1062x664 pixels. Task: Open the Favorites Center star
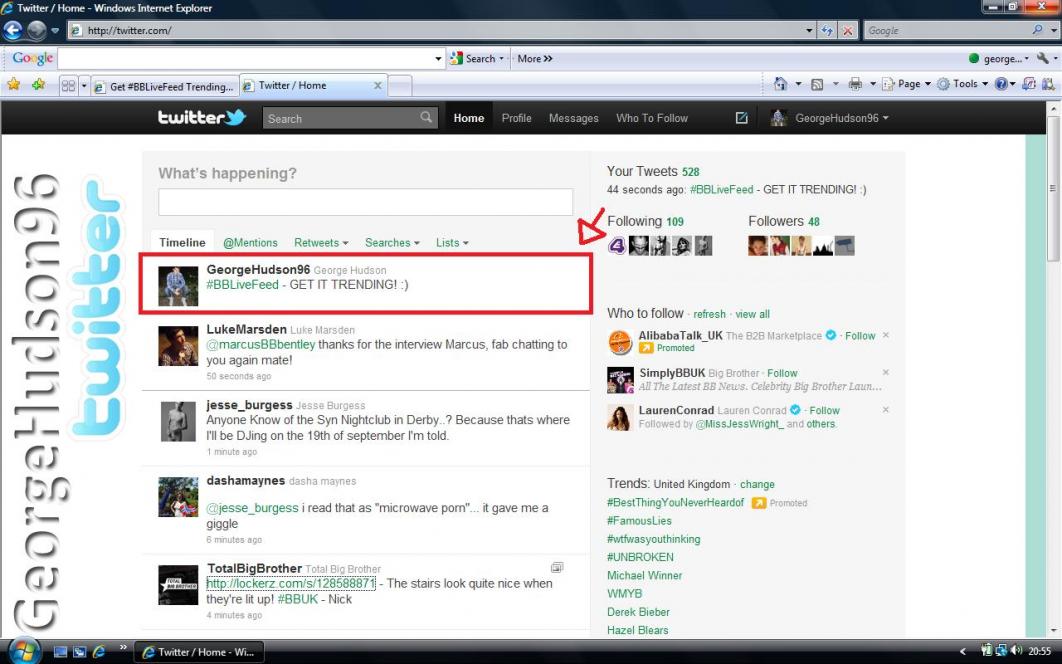[x=14, y=85]
